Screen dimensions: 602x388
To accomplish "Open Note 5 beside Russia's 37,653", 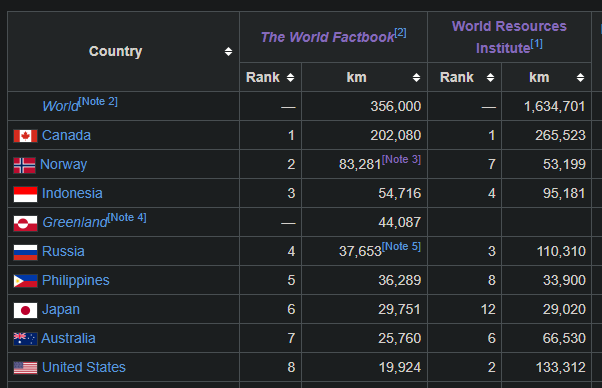I will pos(401,246).
